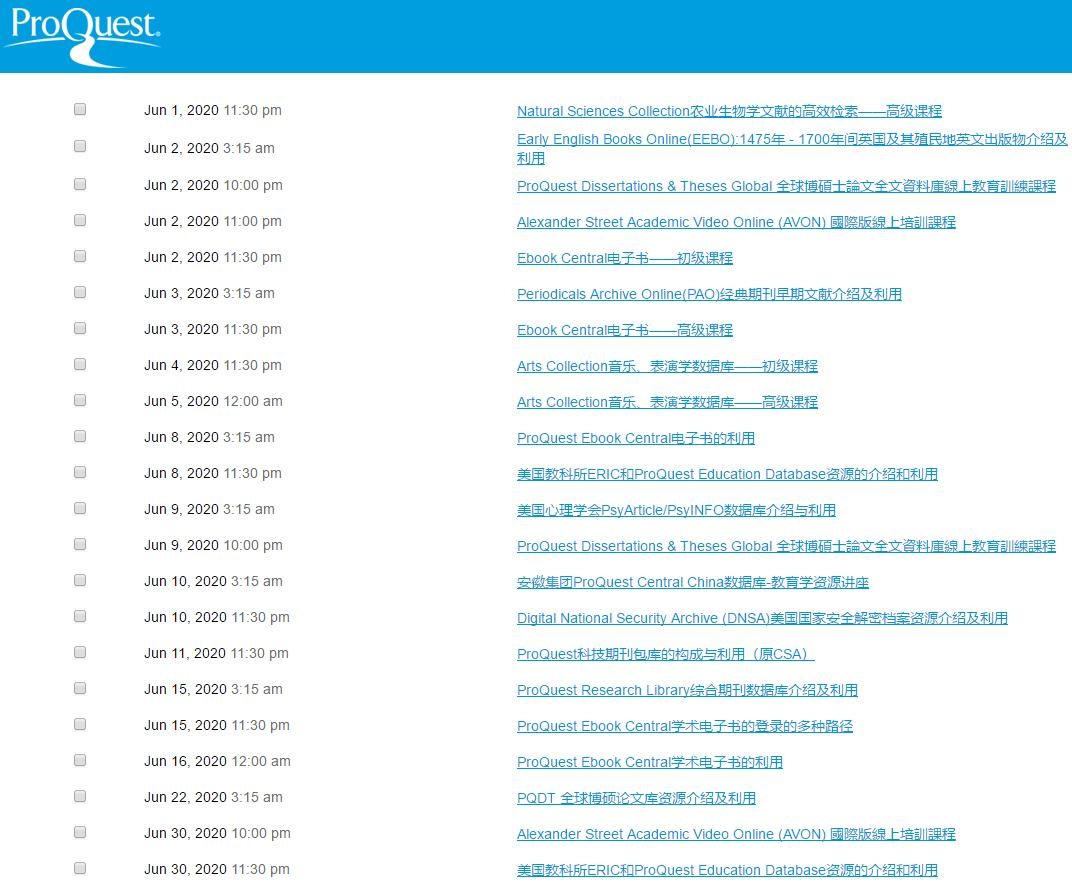Tick checkbox for Jun 22, 2020 3:15 am

[x=80, y=796]
